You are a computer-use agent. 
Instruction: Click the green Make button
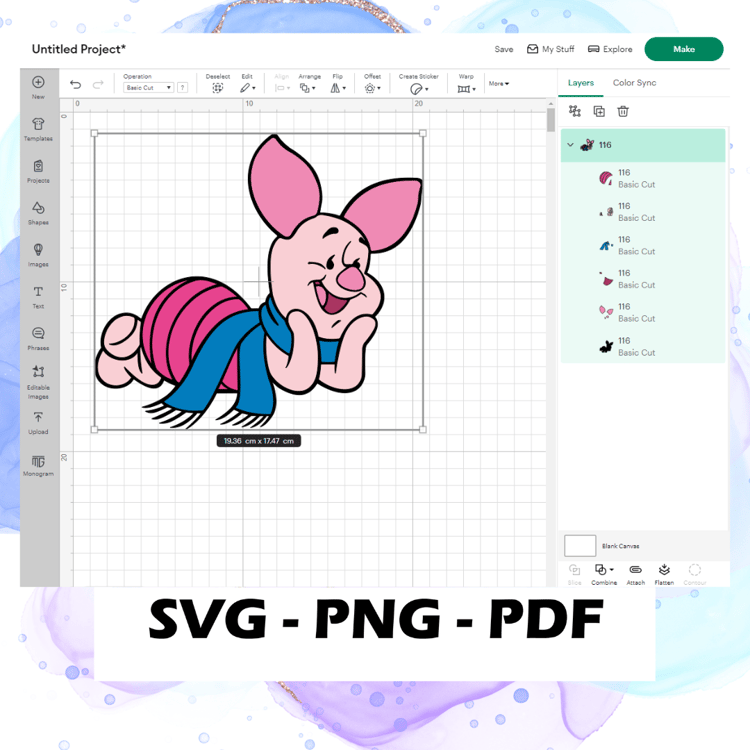click(x=684, y=49)
